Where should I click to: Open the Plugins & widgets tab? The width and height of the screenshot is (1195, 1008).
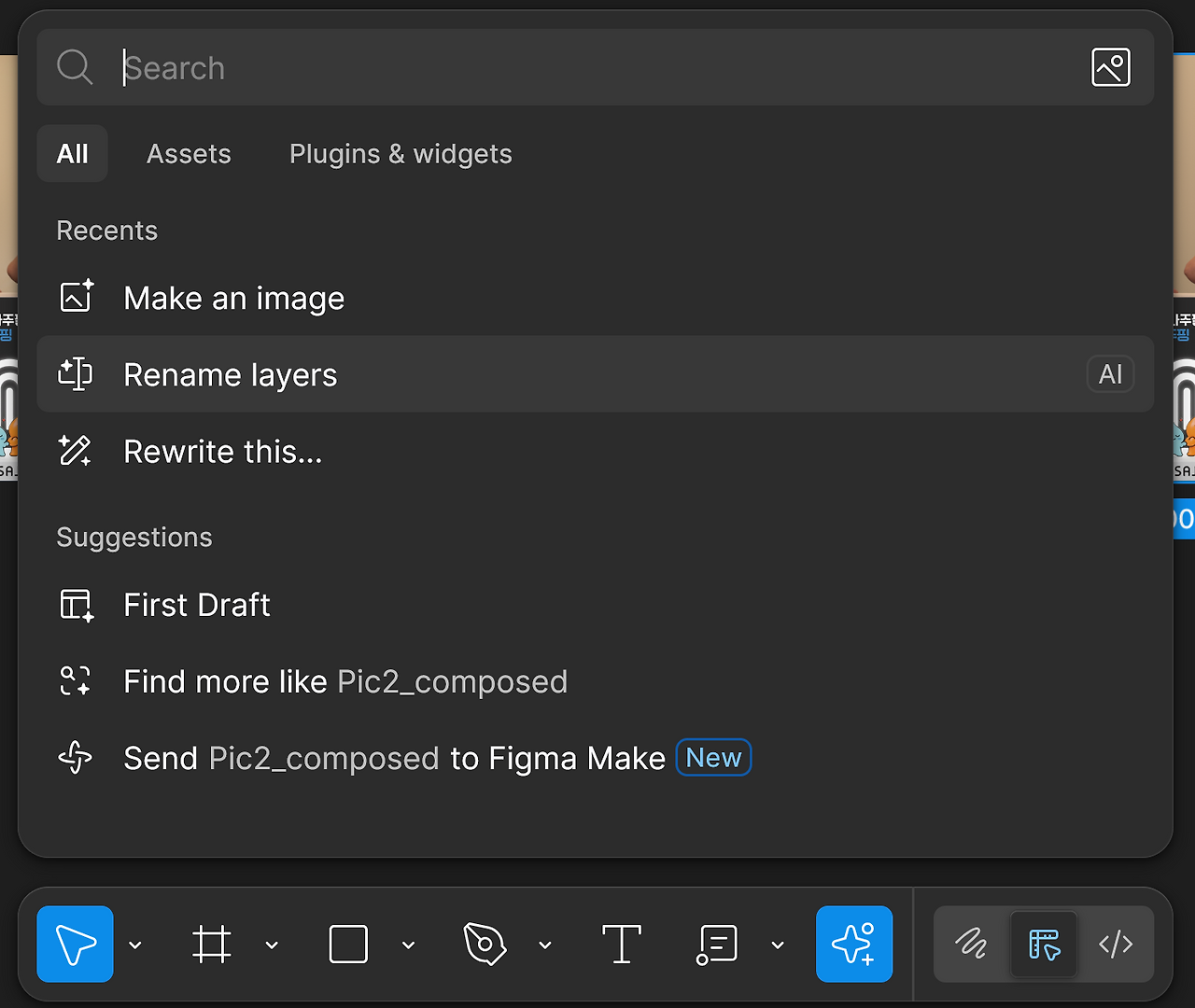pos(401,154)
